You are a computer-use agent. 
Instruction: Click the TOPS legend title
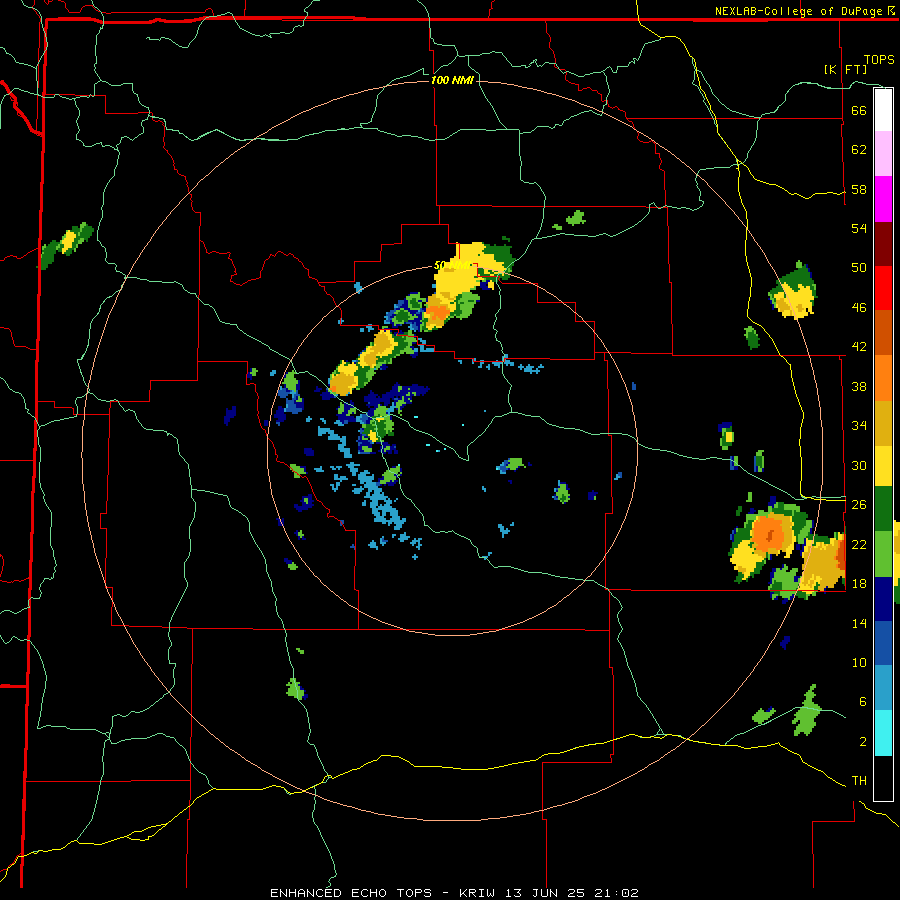pyautogui.click(x=879, y=60)
